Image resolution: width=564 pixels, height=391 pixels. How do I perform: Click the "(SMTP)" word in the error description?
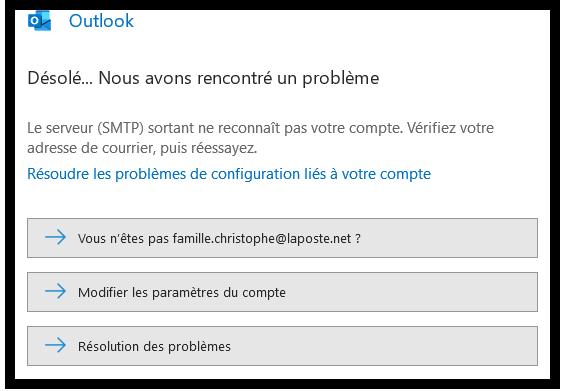120,128
